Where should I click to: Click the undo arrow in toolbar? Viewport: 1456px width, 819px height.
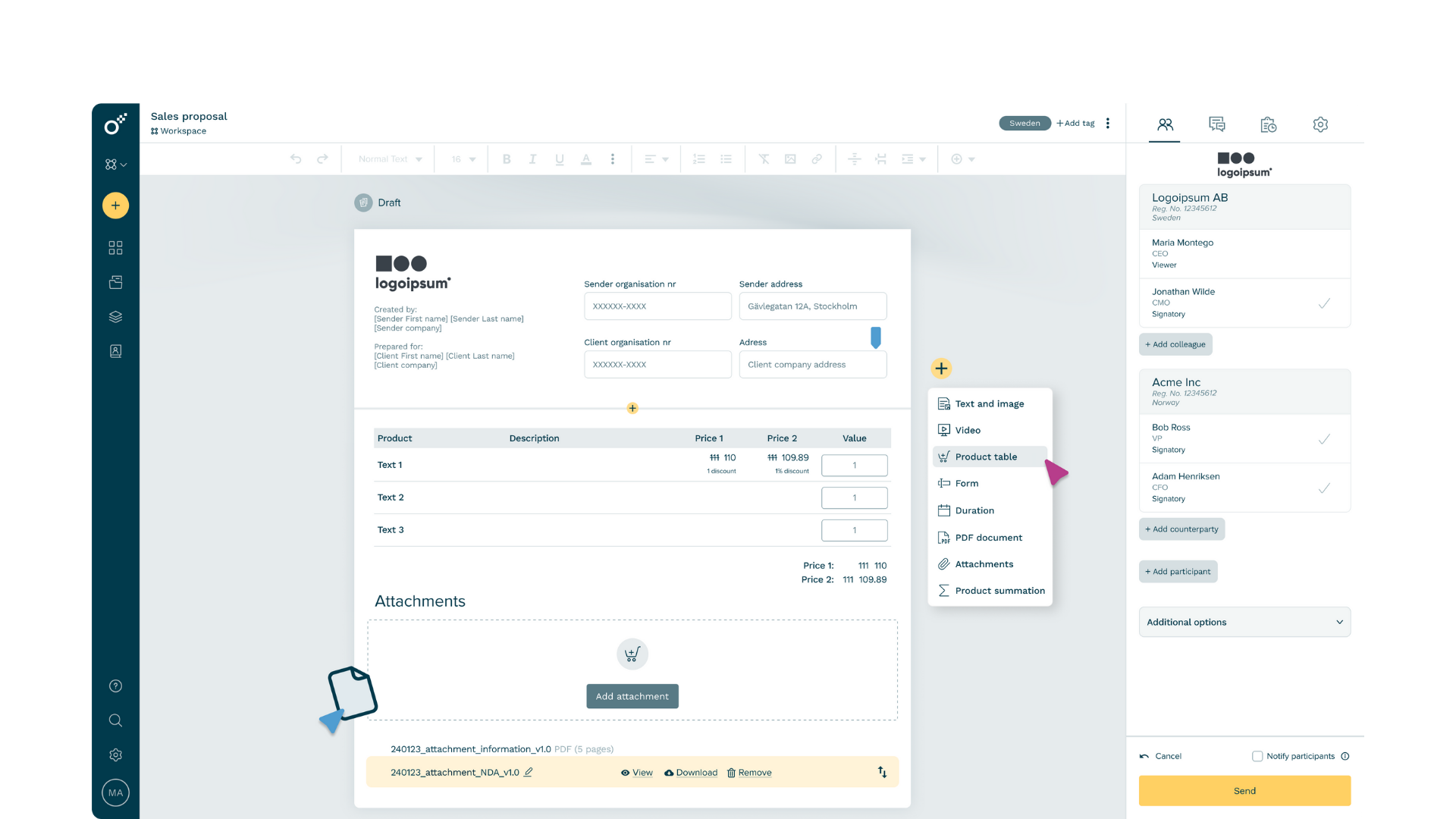click(x=296, y=159)
